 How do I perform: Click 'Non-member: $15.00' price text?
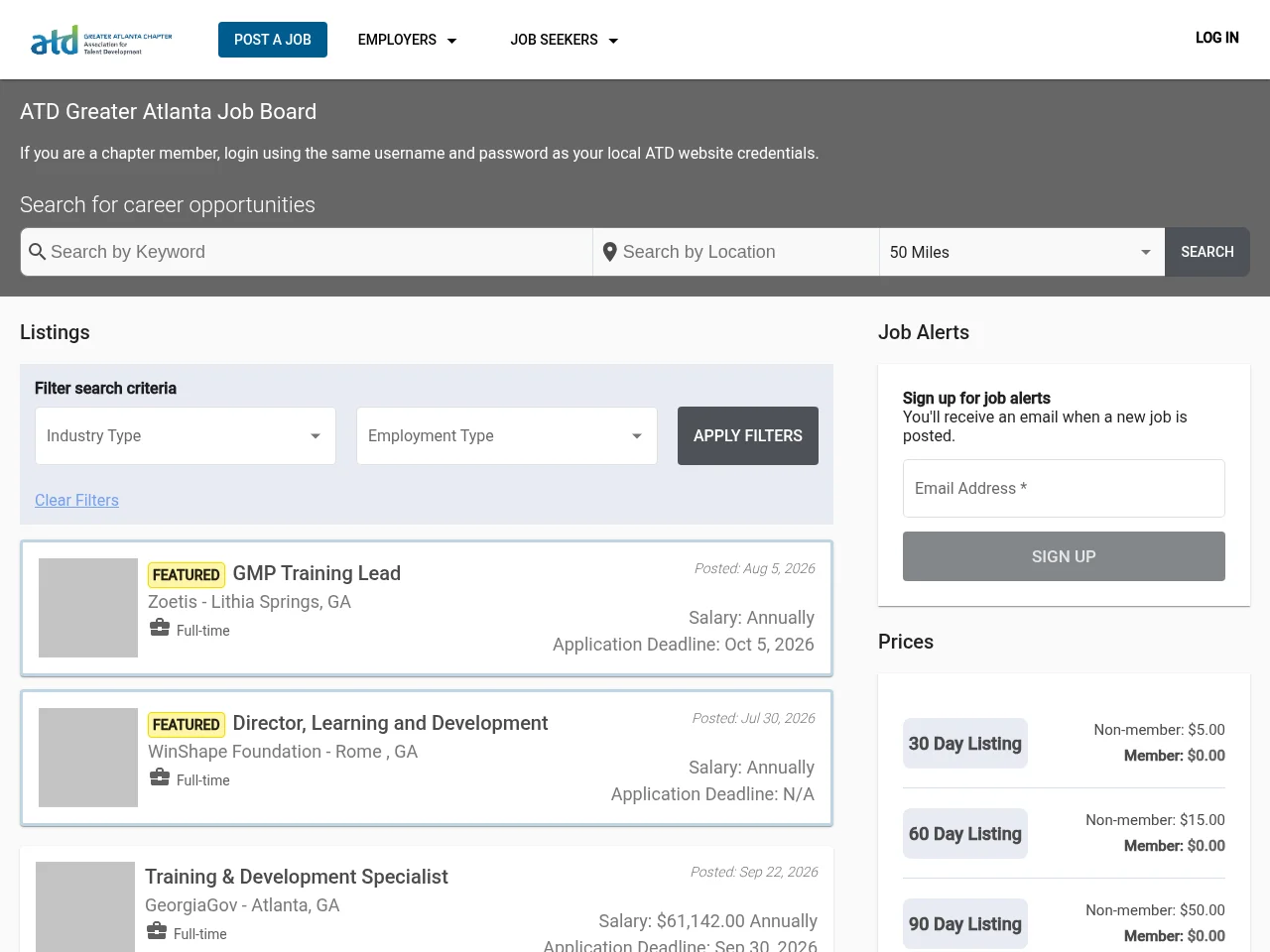coord(1155,820)
